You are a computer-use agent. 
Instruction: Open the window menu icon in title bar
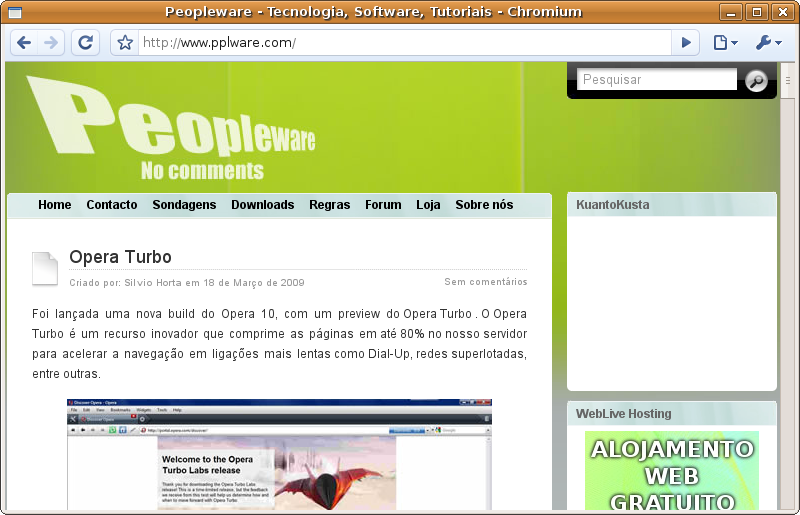pyautogui.click(x=15, y=12)
